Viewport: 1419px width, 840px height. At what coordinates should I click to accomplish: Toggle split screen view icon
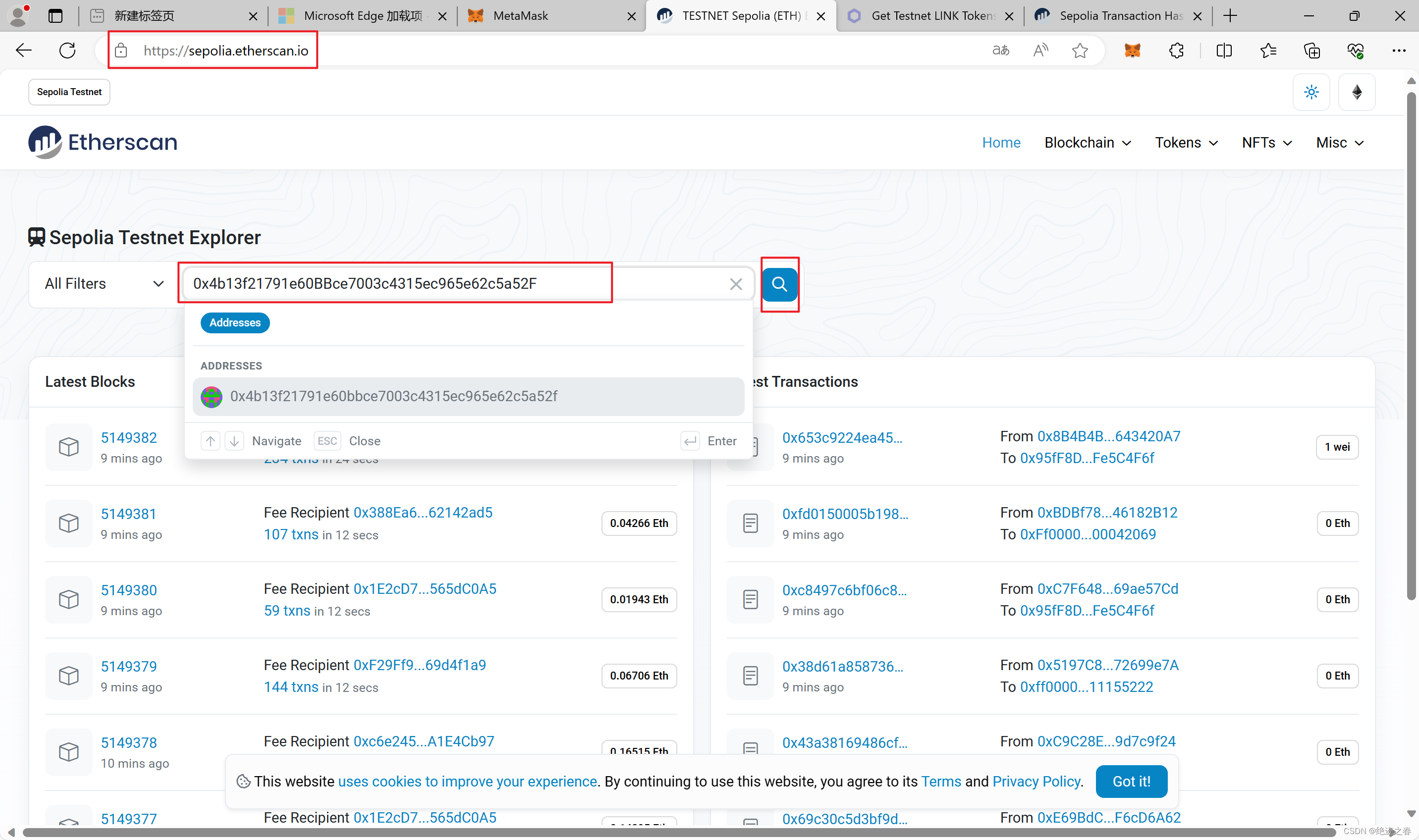[1224, 51]
